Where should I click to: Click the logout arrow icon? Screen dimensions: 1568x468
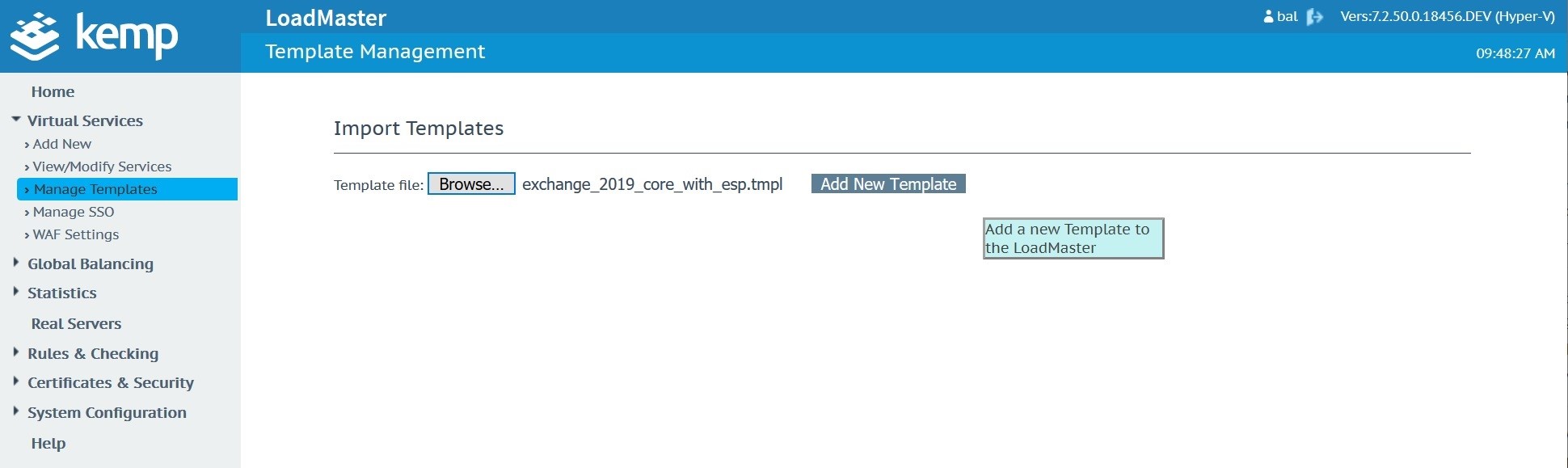click(x=1315, y=17)
